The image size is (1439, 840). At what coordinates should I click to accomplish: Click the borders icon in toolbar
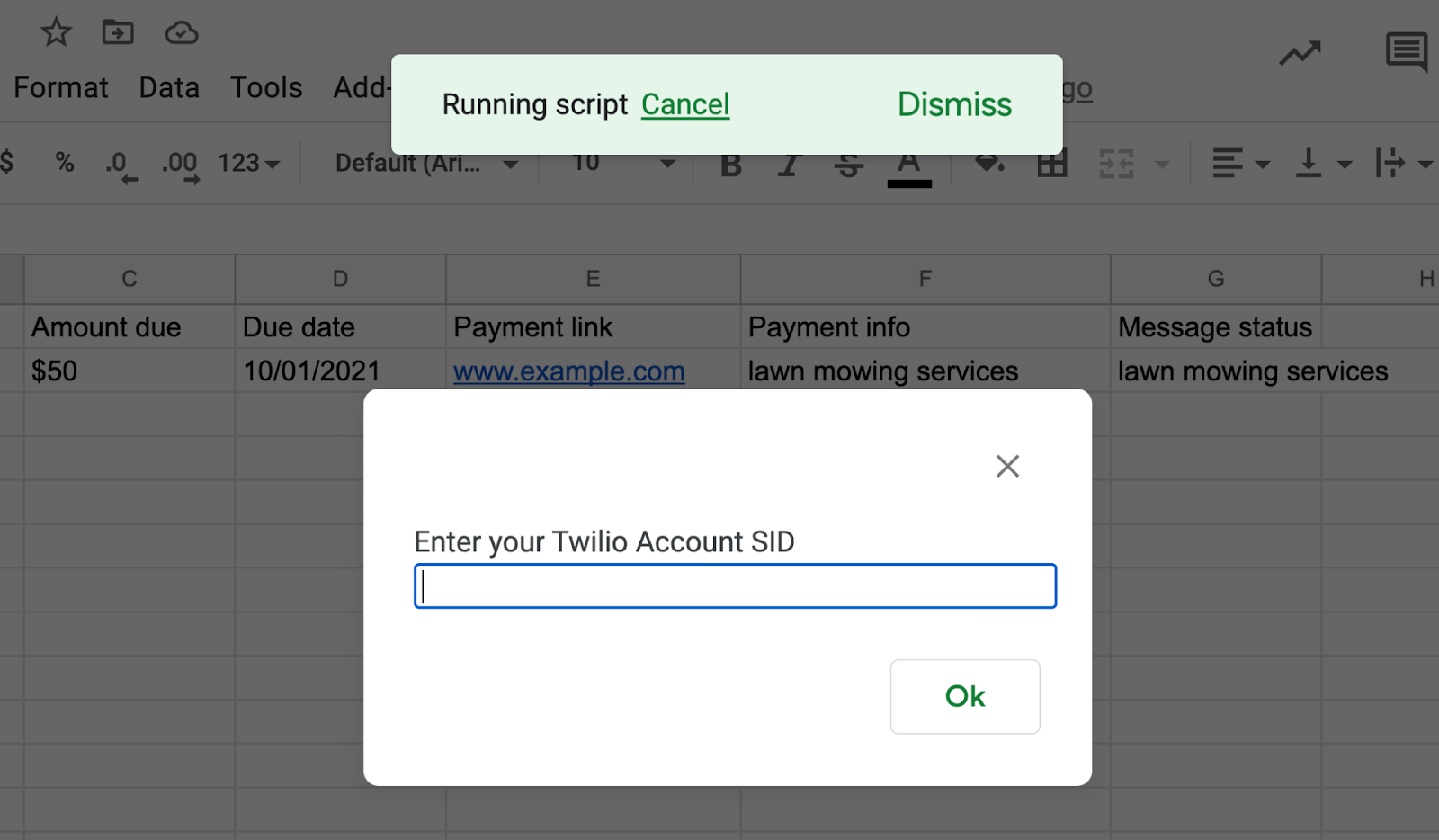point(1051,165)
